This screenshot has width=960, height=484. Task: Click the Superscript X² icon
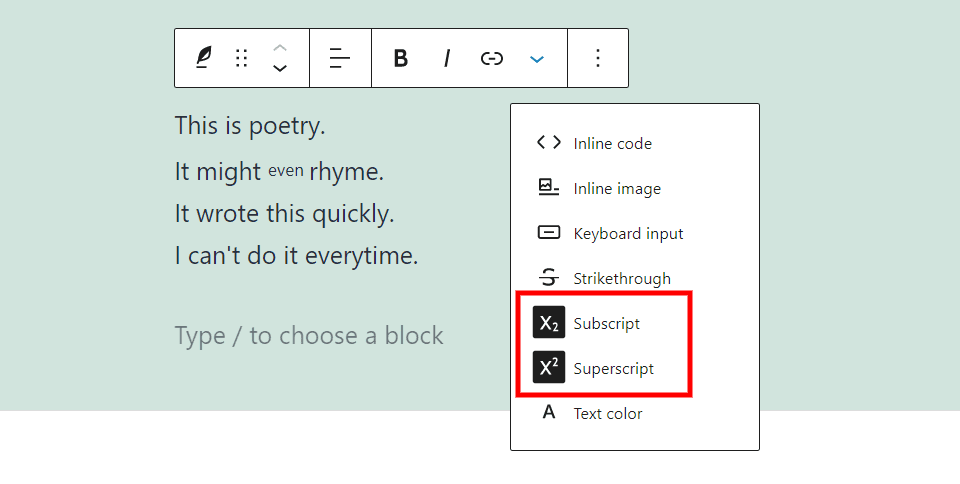549,368
